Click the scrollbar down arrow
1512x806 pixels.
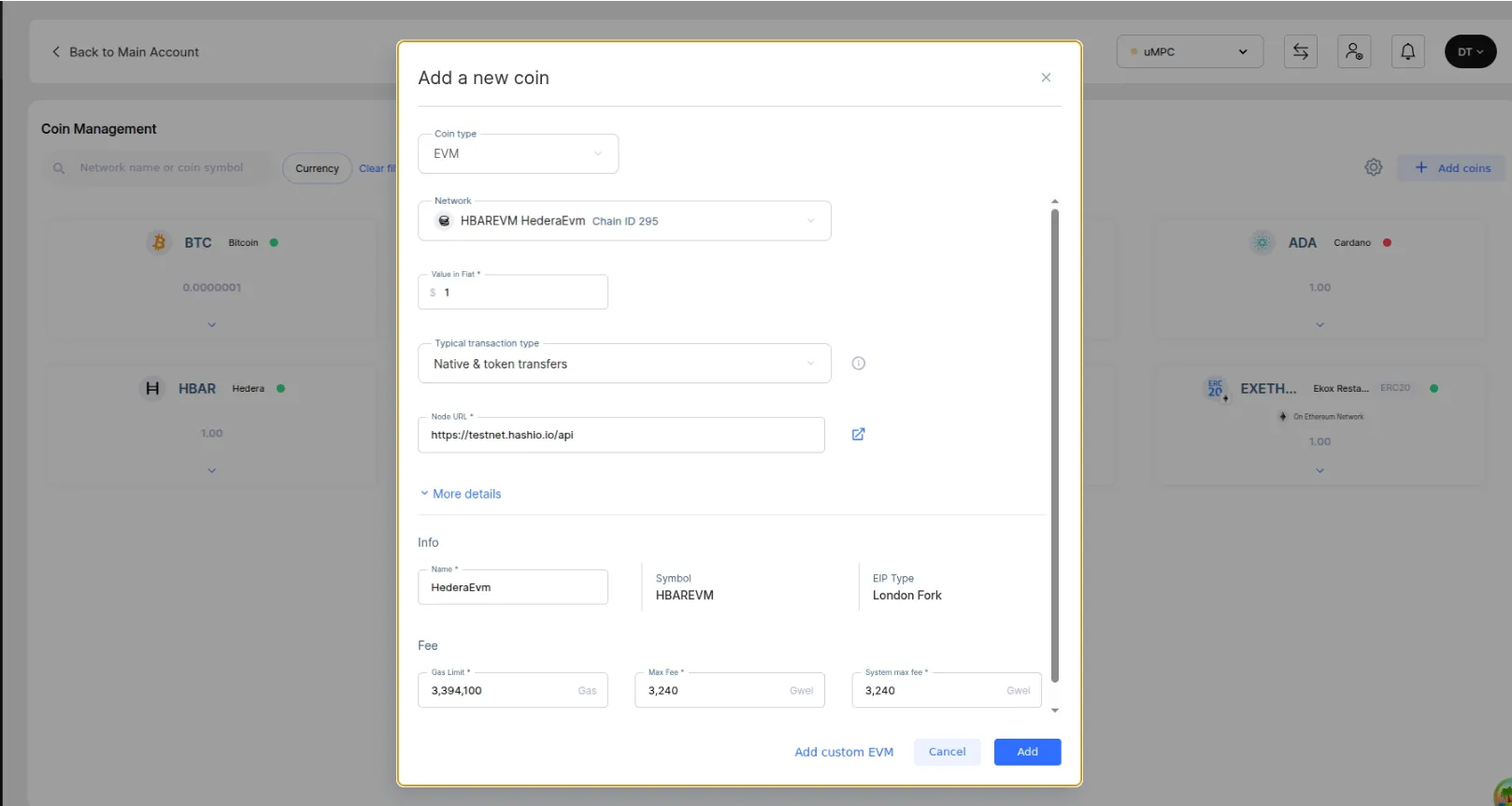coord(1055,711)
